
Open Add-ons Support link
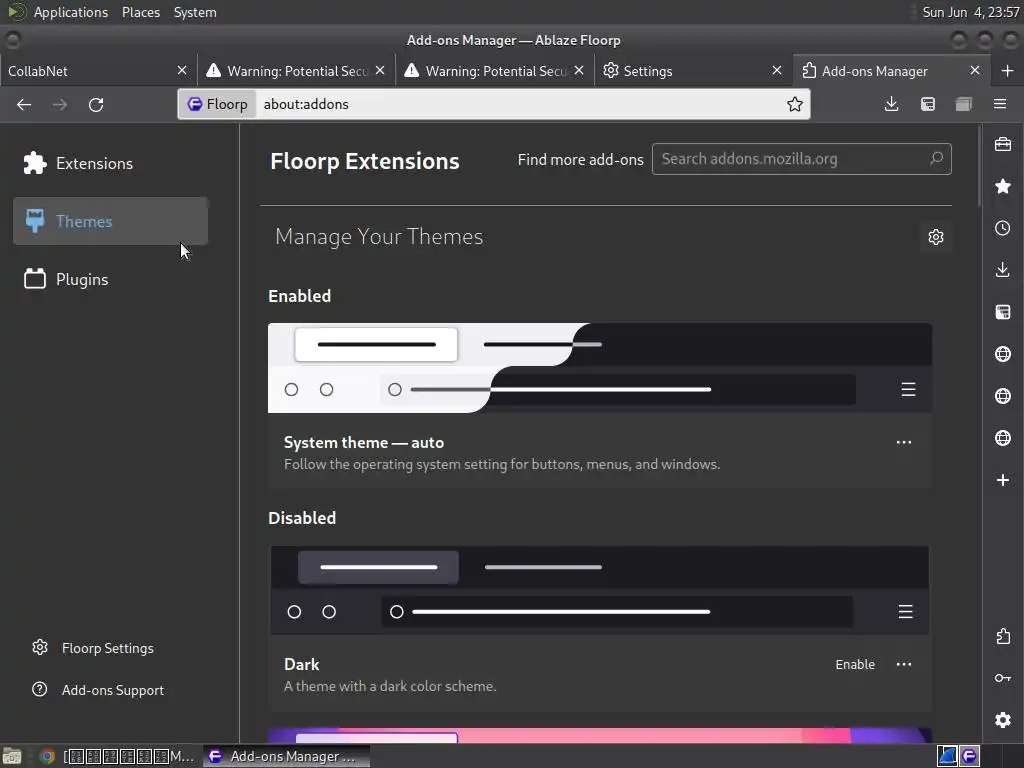[x=98, y=690]
